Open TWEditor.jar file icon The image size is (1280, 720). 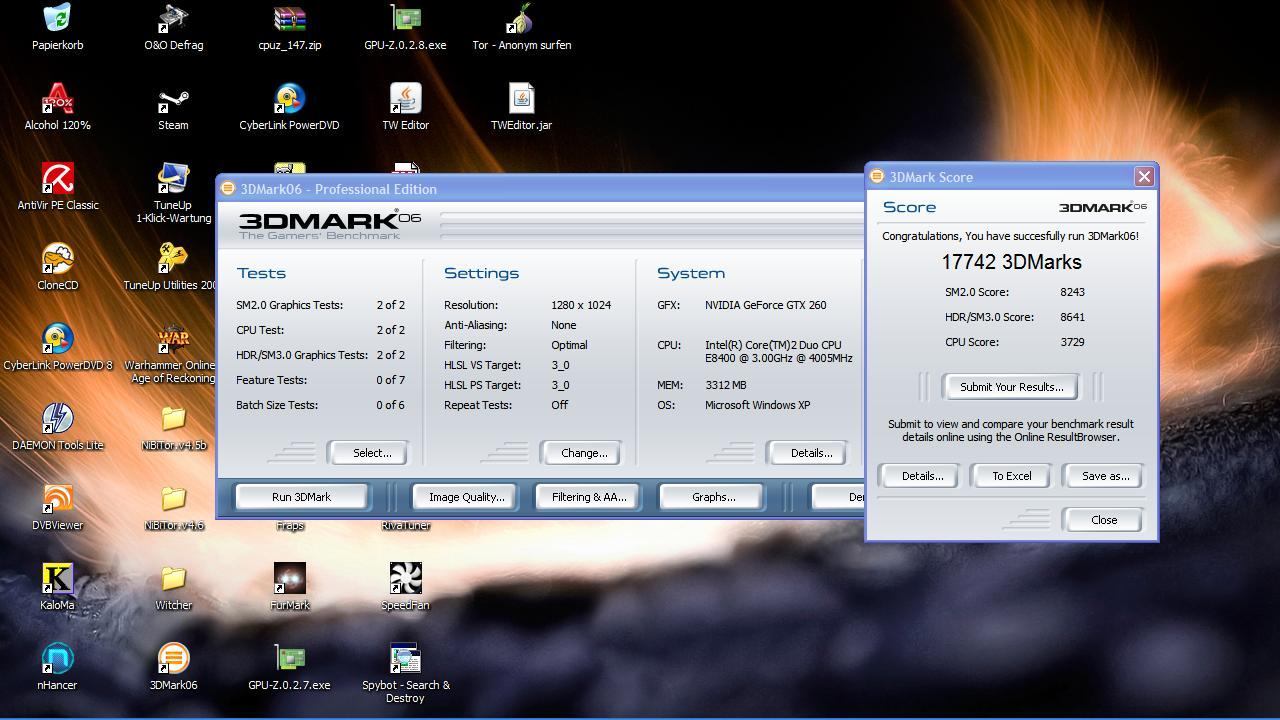[521, 99]
